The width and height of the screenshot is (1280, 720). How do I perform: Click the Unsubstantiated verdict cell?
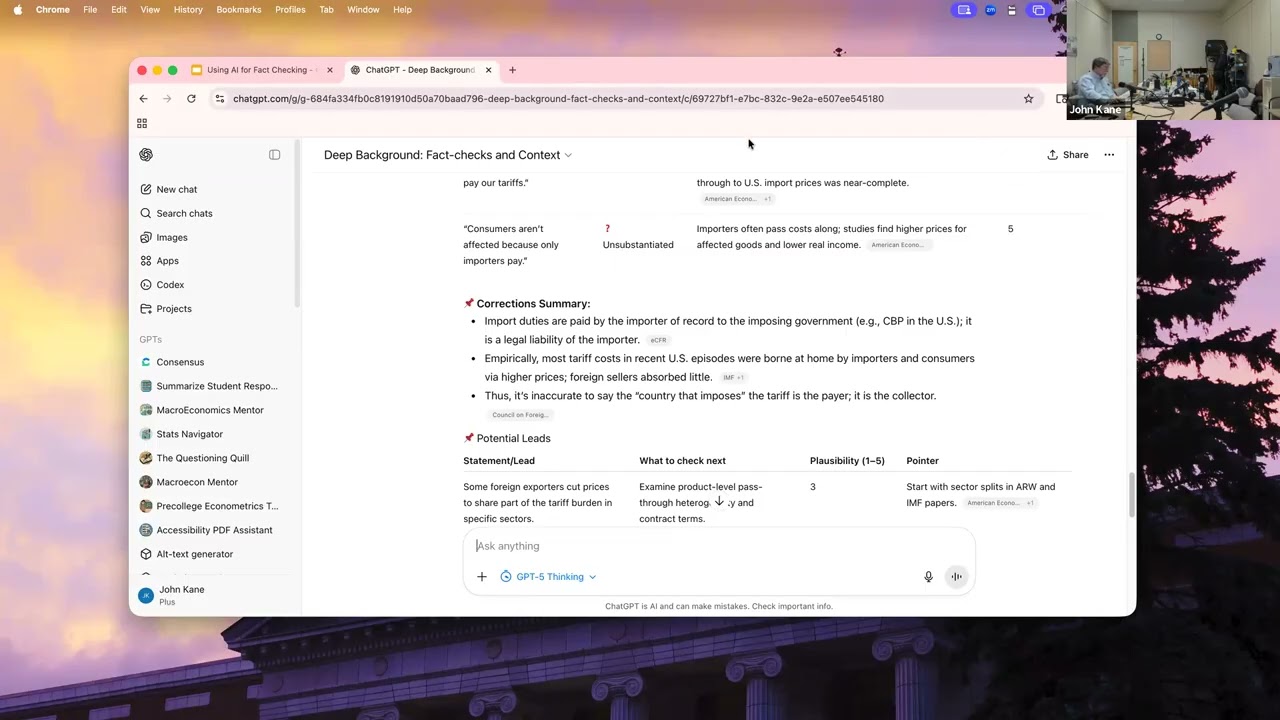tap(638, 237)
